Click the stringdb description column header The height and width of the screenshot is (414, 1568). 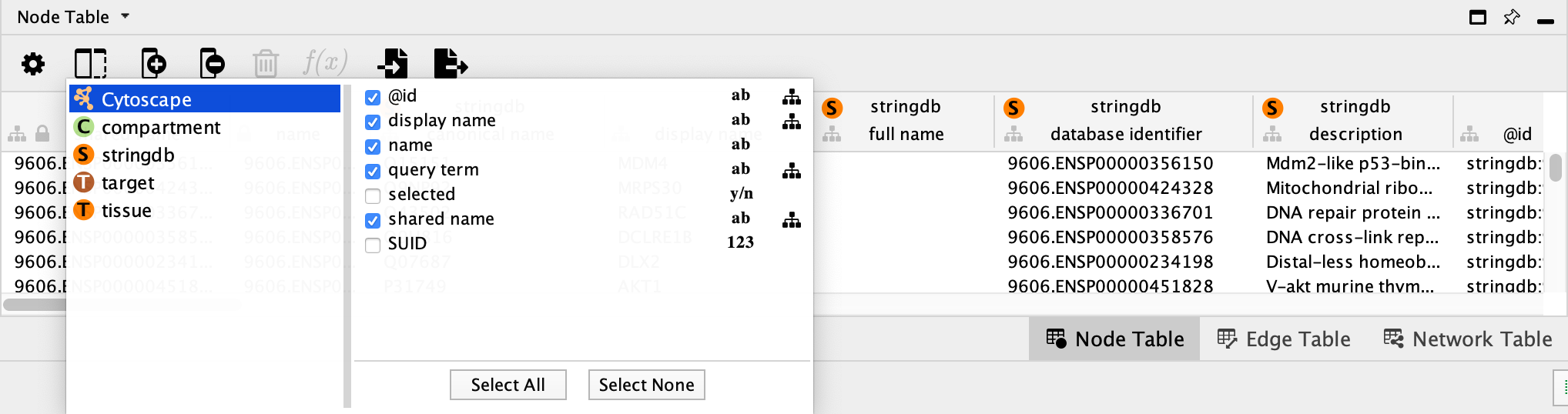click(1354, 120)
